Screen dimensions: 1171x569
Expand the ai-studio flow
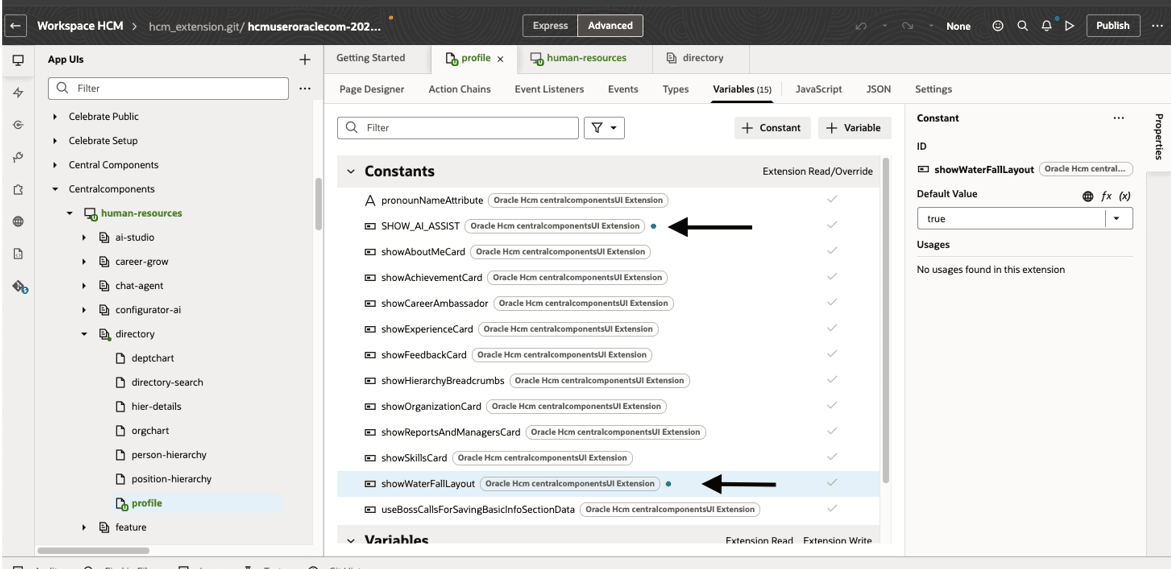click(x=84, y=237)
